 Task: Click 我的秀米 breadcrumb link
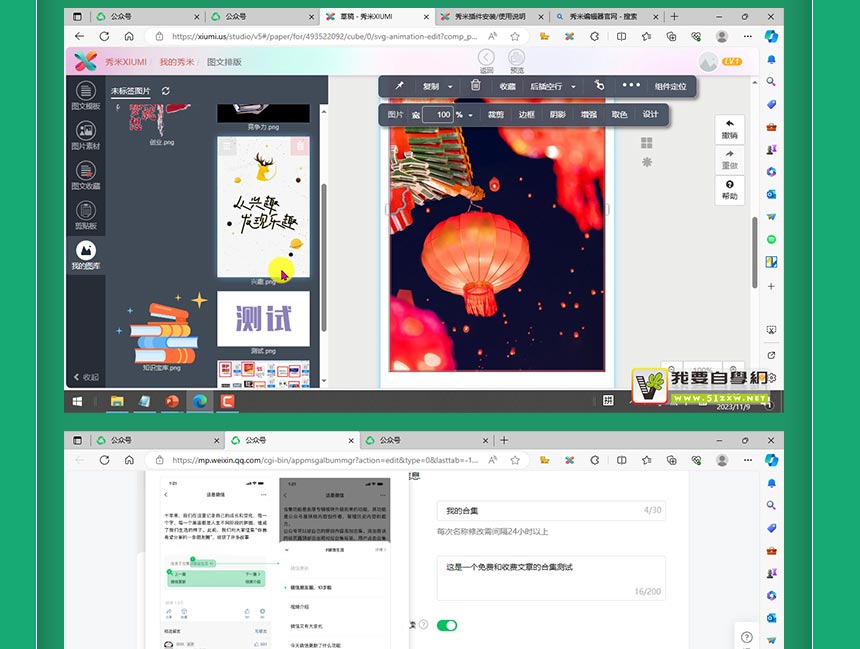pos(177,62)
